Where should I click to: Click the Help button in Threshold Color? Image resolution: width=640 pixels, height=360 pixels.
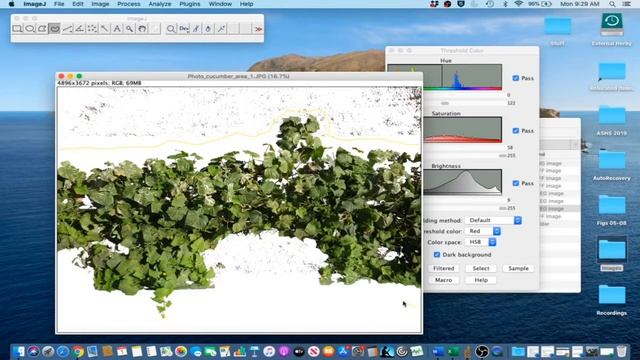[x=481, y=280]
